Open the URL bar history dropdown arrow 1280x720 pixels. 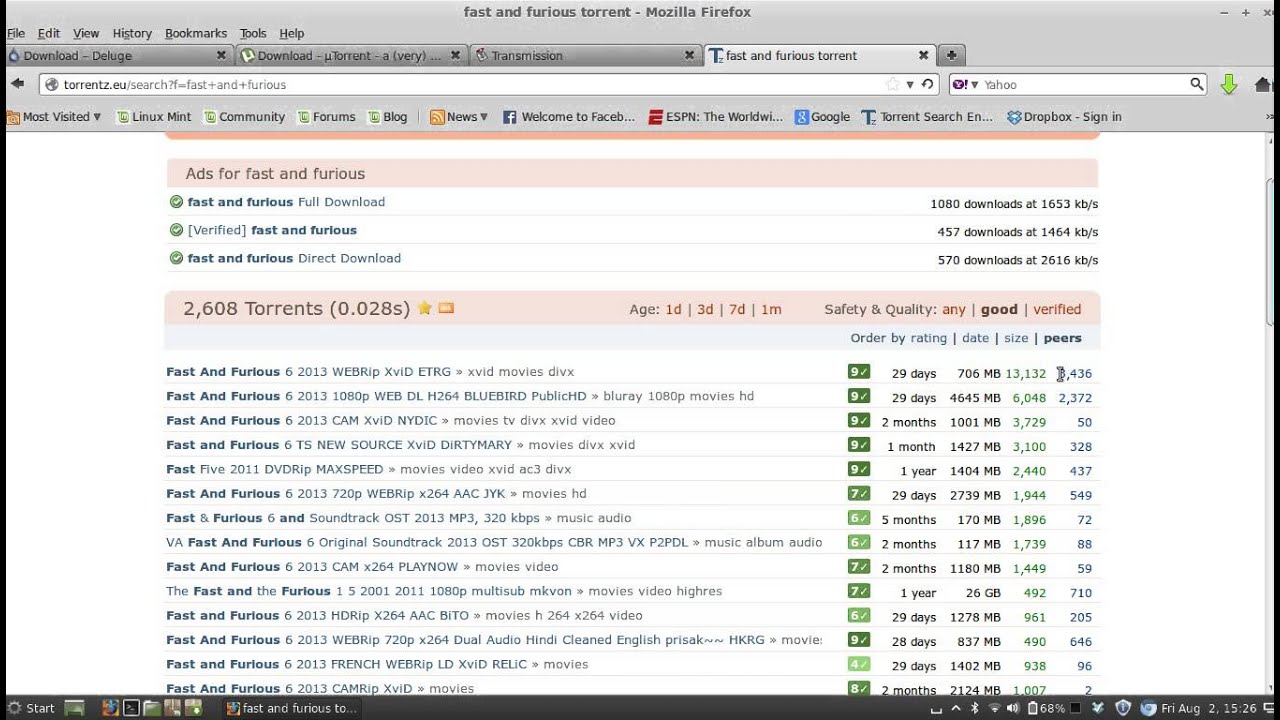pos(911,84)
